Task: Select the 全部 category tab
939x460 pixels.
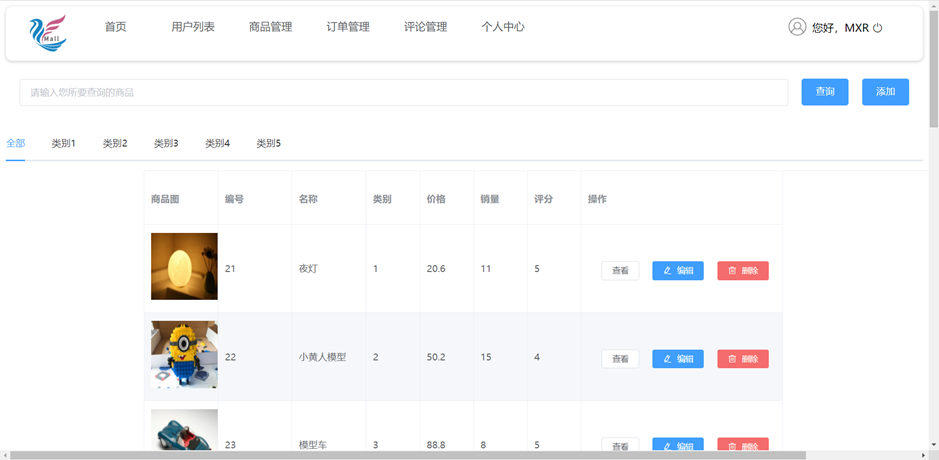Action: coord(16,143)
